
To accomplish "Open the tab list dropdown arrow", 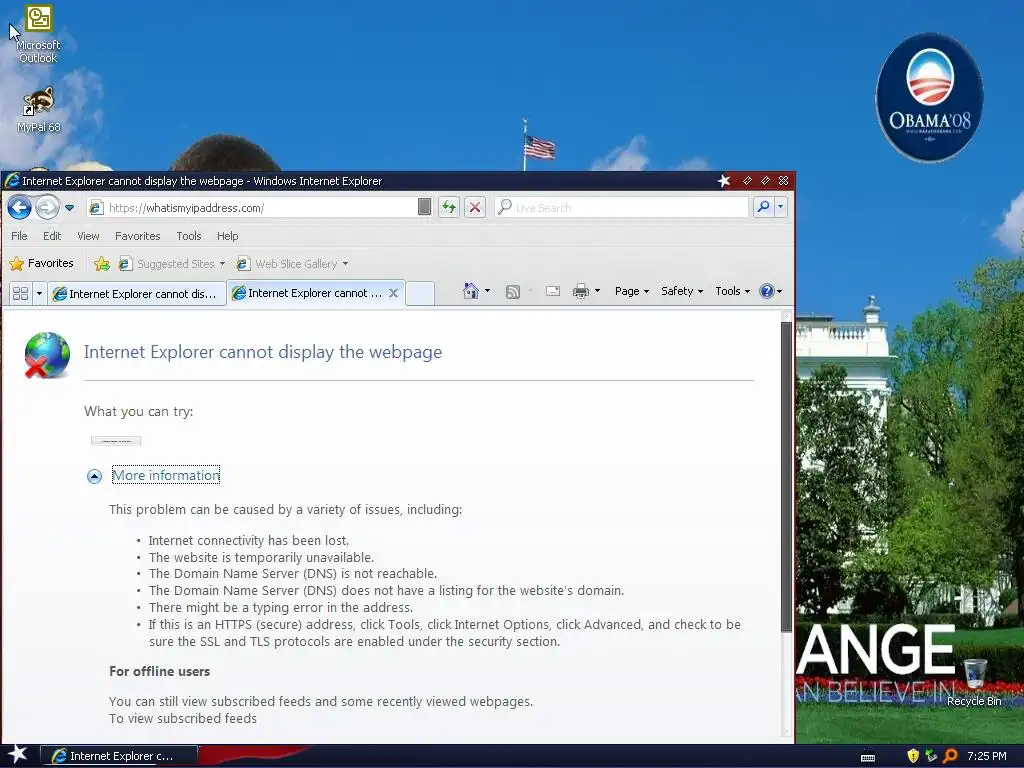I will pos(39,293).
